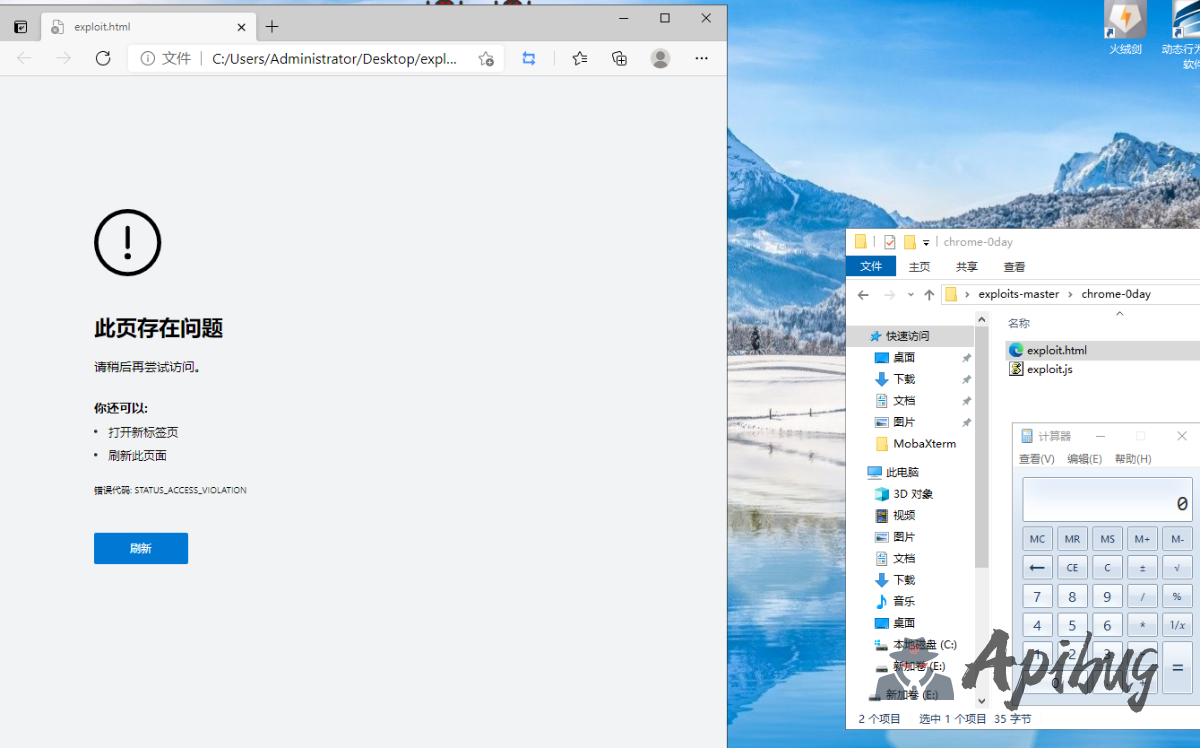Open the 编辑(E) menu in calculator

coord(1084,459)
